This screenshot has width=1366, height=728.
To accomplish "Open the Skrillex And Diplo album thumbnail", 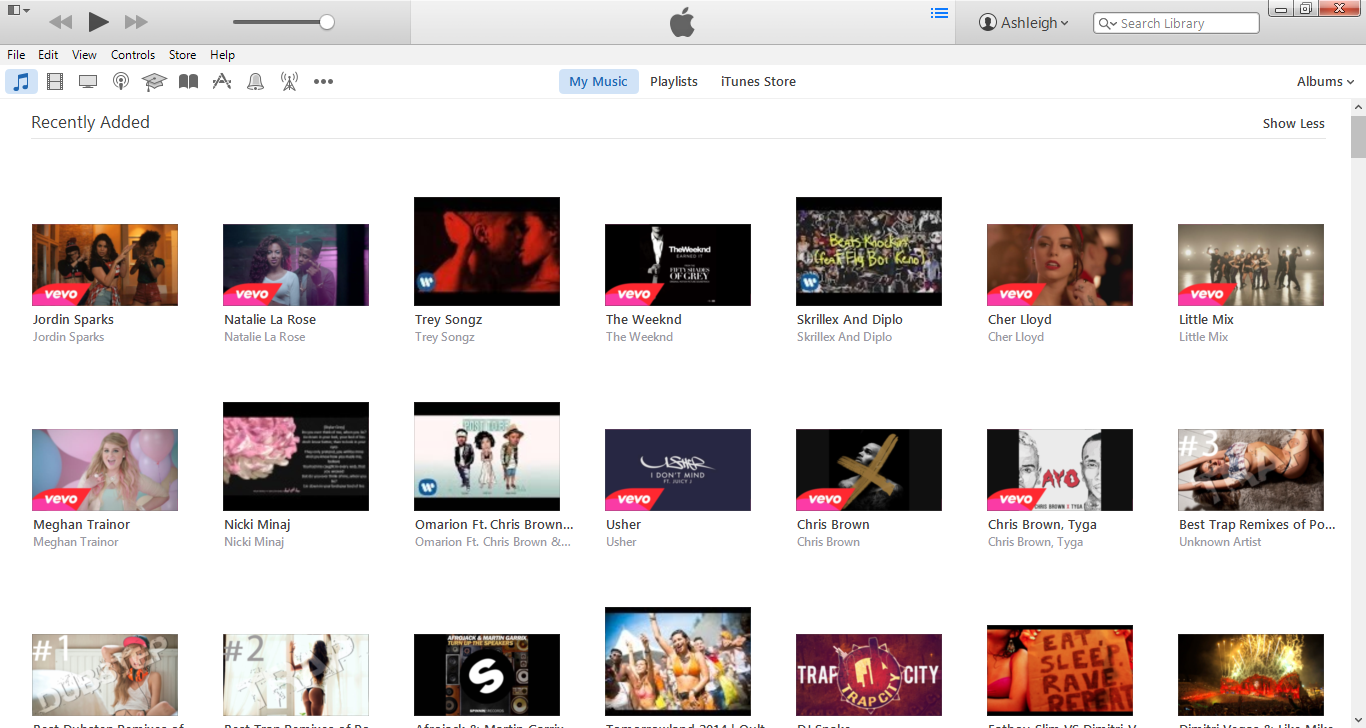I will tap(869, 251).
